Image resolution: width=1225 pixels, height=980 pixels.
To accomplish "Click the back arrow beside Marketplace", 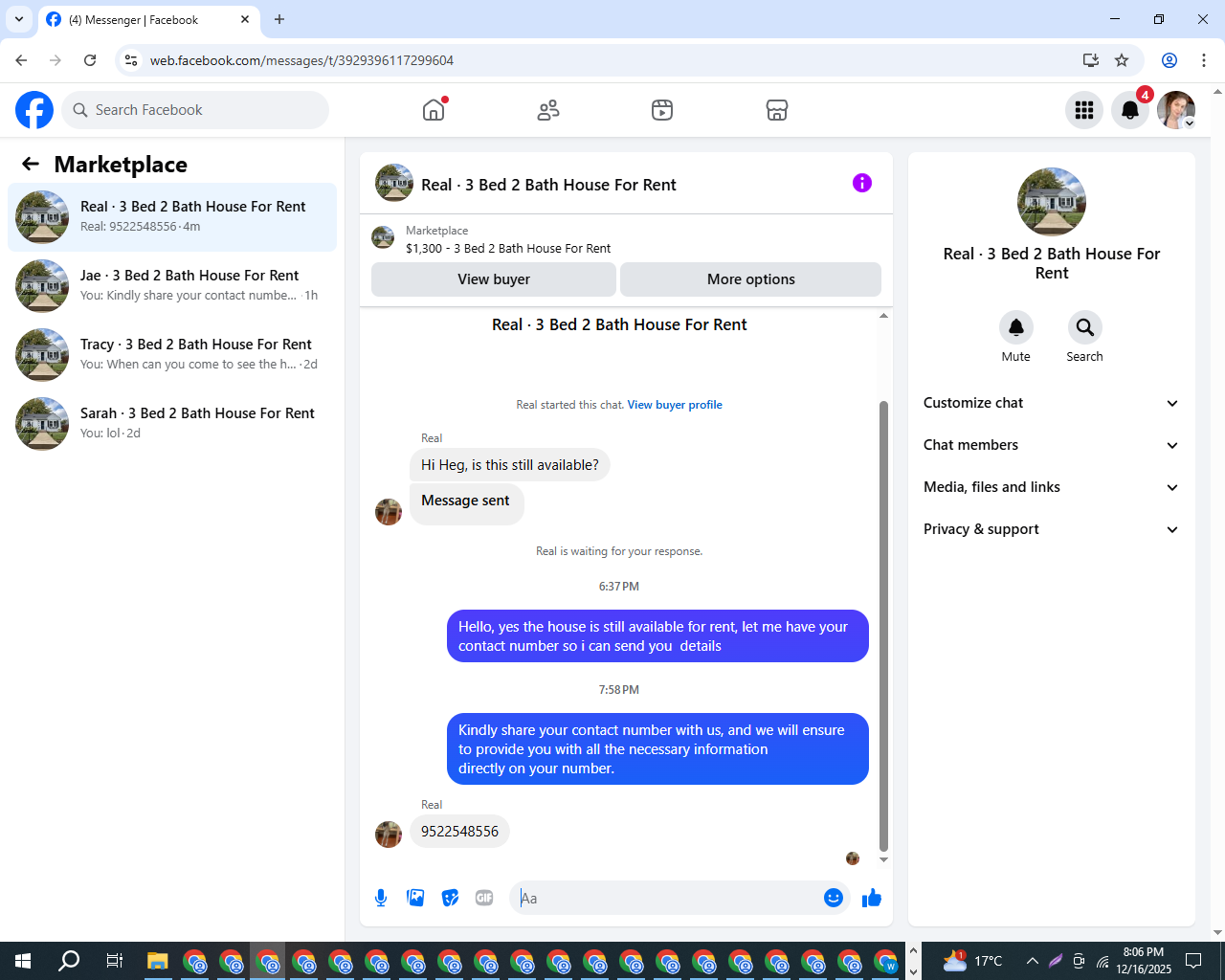I will point(31,164).
